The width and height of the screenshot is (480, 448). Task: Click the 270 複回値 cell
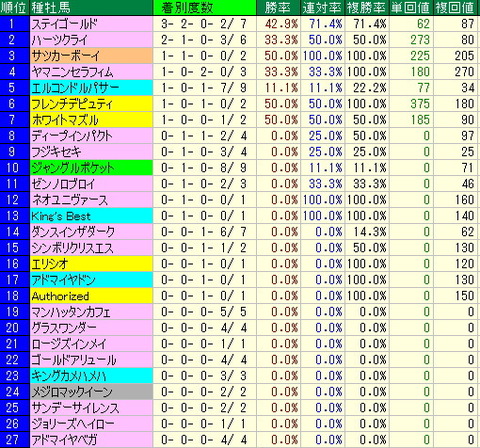point(455,72)
